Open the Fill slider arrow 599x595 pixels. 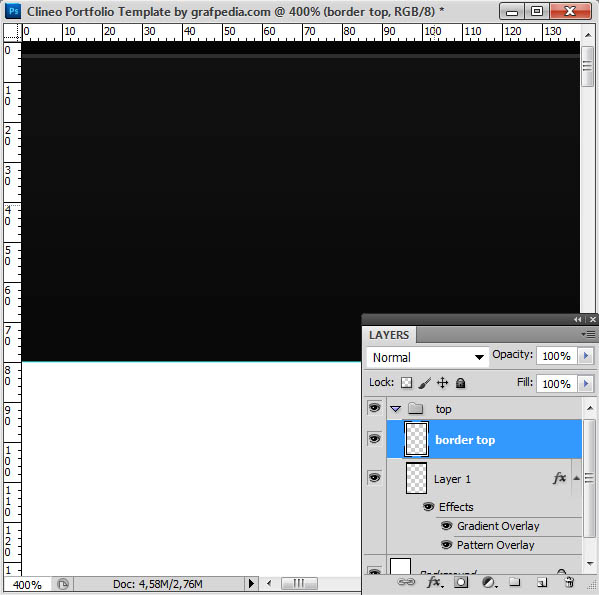point(586,383)
